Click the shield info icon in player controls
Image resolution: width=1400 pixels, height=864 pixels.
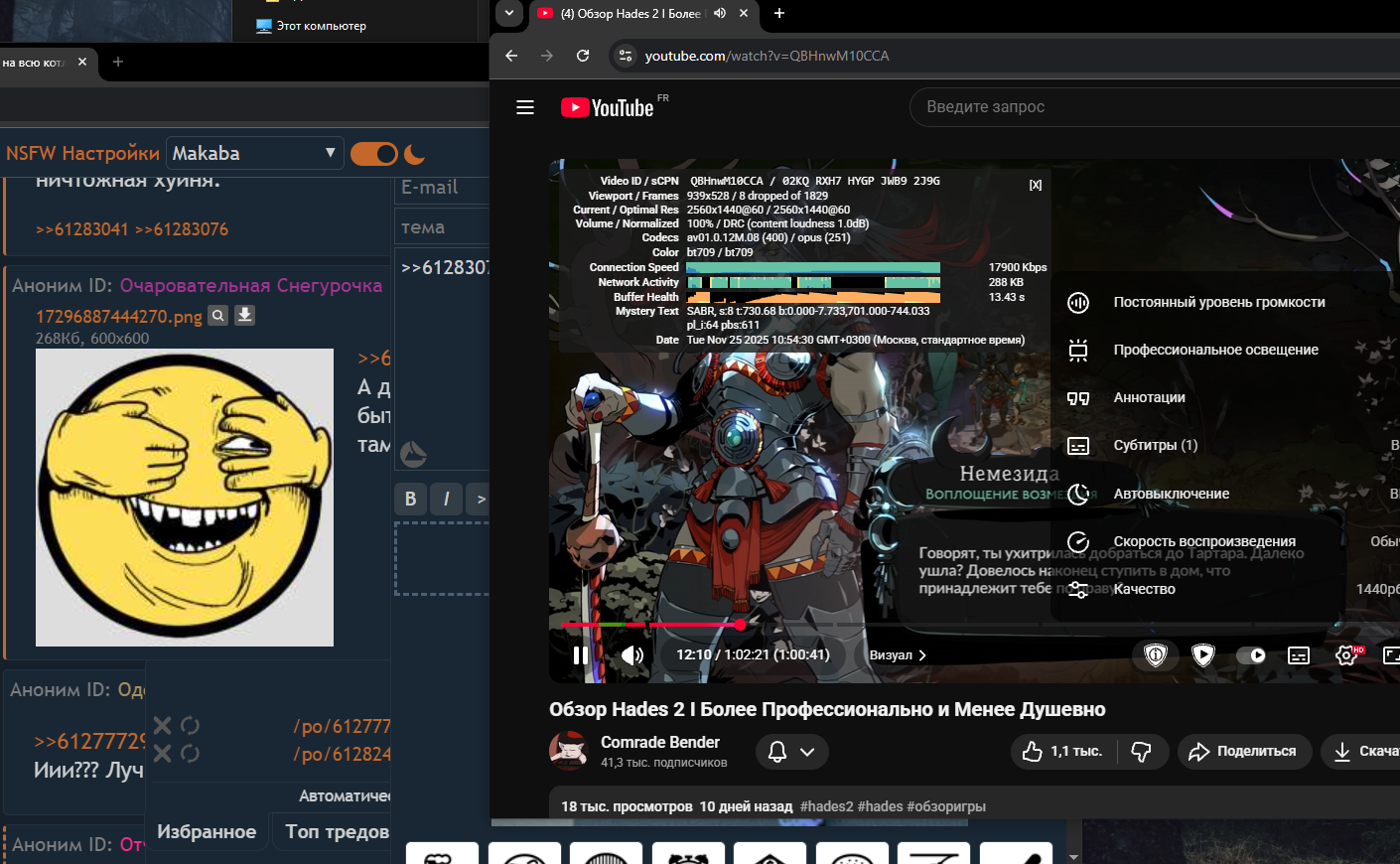(1156, 655)
